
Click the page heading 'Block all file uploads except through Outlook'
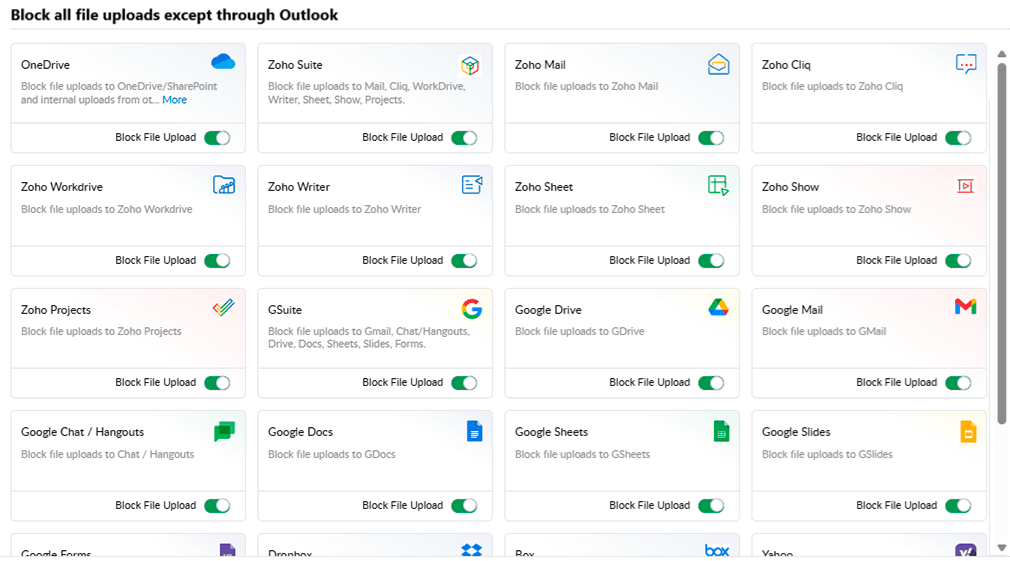tap(174, 15)
